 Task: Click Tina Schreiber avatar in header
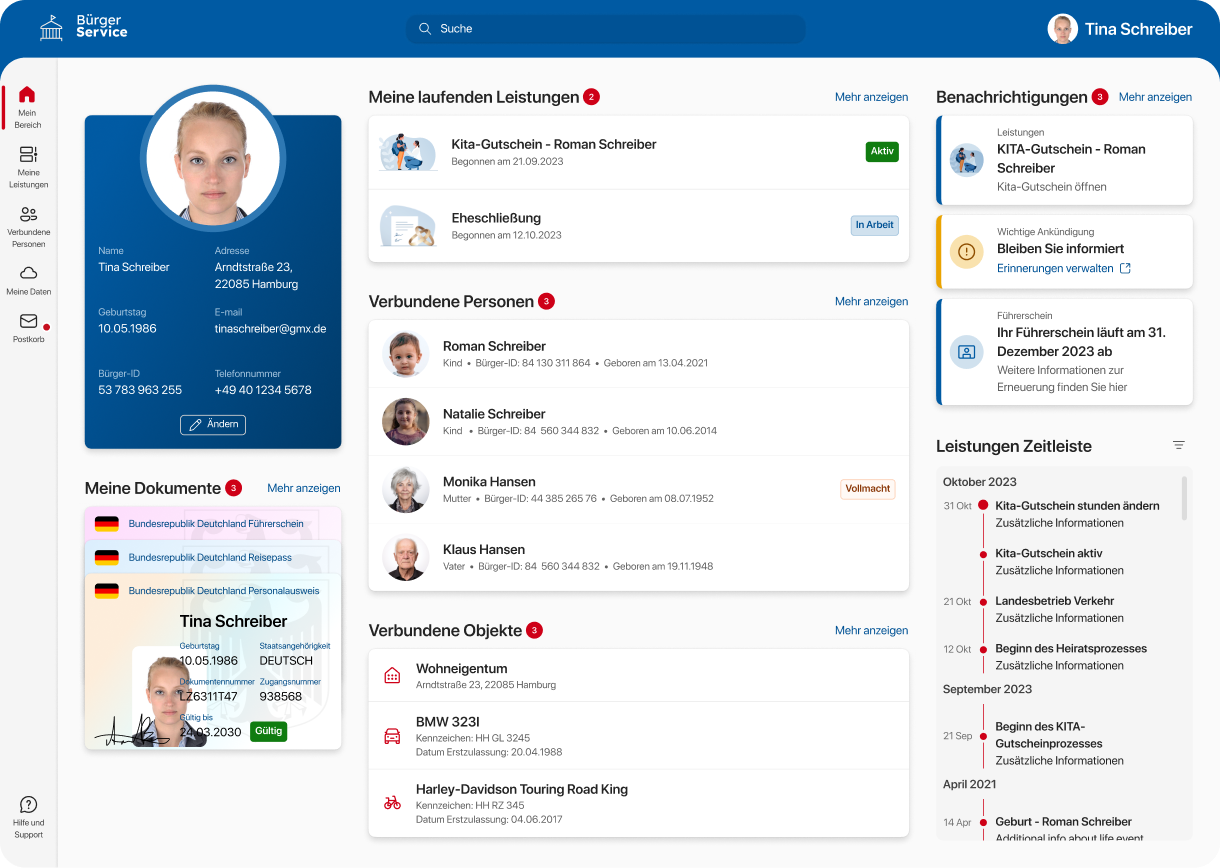click(x=1062, y=29)
